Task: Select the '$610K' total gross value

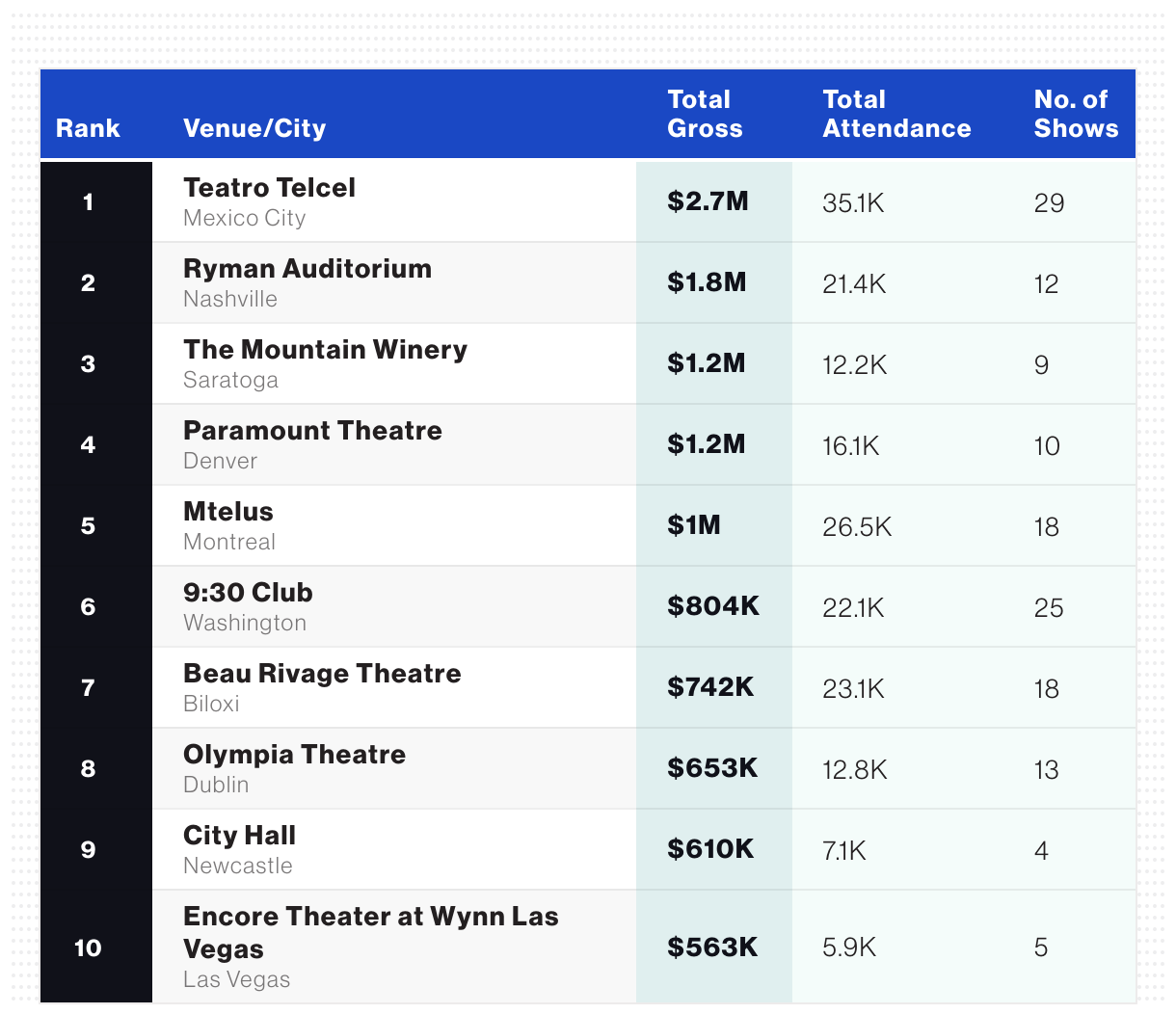Action: [710, 849]
